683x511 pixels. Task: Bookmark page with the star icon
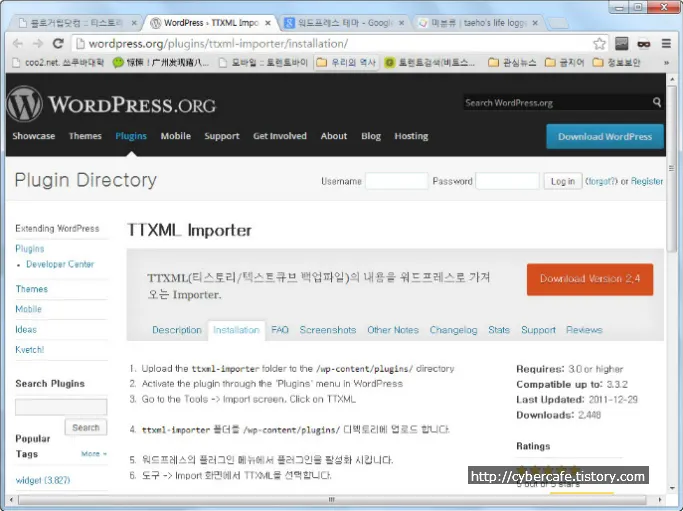[599, 44]
